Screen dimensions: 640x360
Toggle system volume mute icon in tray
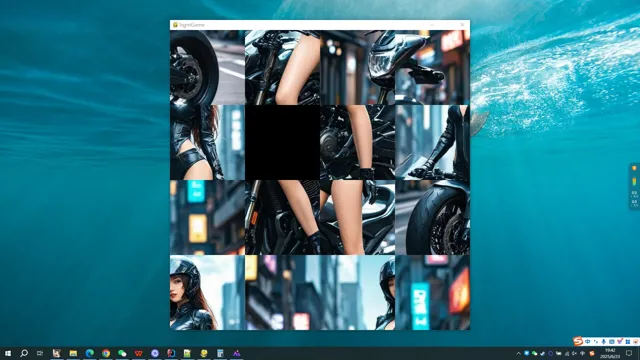(574, 353)
